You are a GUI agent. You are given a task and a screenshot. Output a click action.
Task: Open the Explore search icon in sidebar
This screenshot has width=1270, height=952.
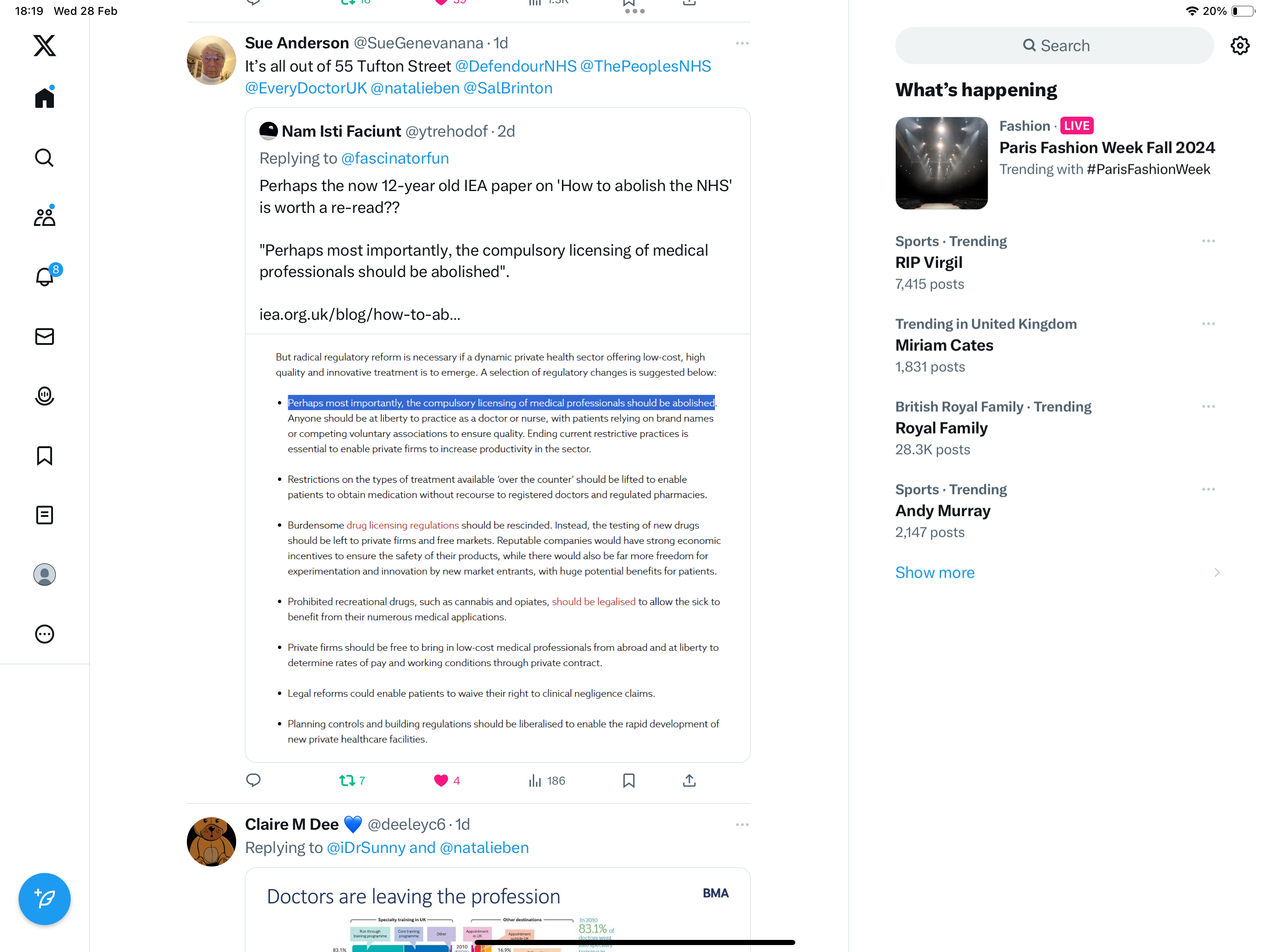(44, 157)
